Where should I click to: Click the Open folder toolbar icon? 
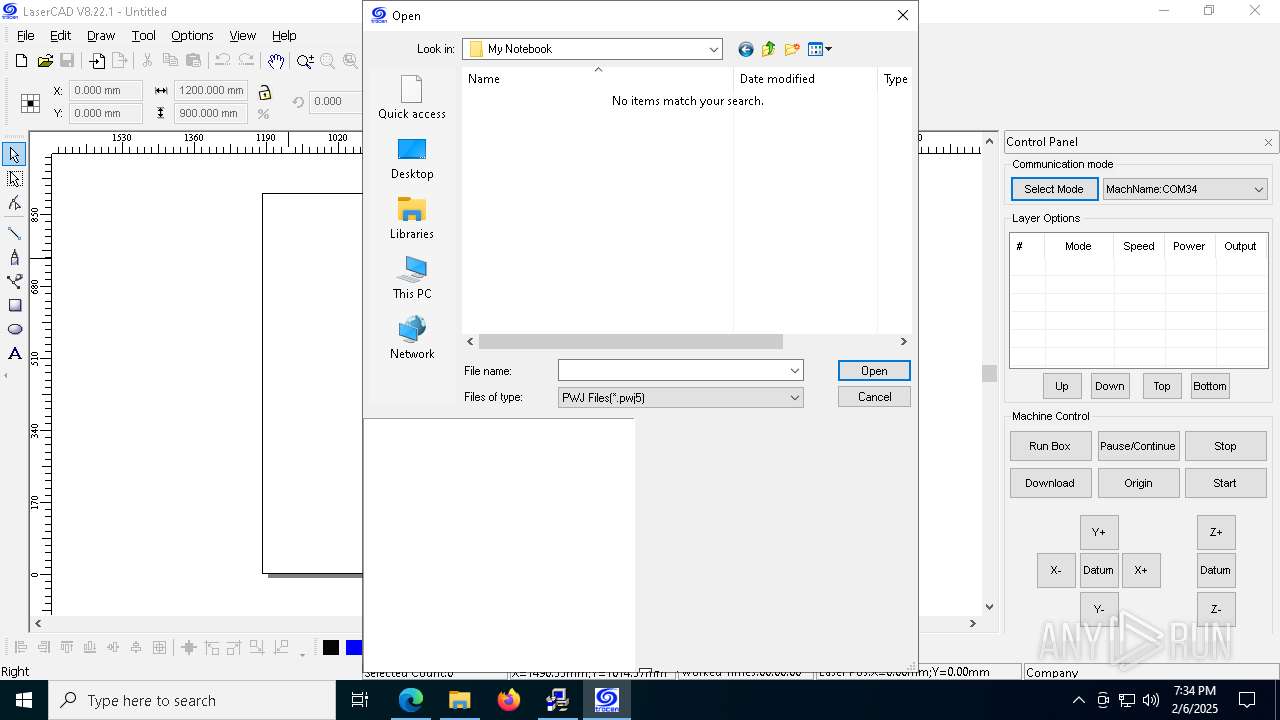click(45, 61)
